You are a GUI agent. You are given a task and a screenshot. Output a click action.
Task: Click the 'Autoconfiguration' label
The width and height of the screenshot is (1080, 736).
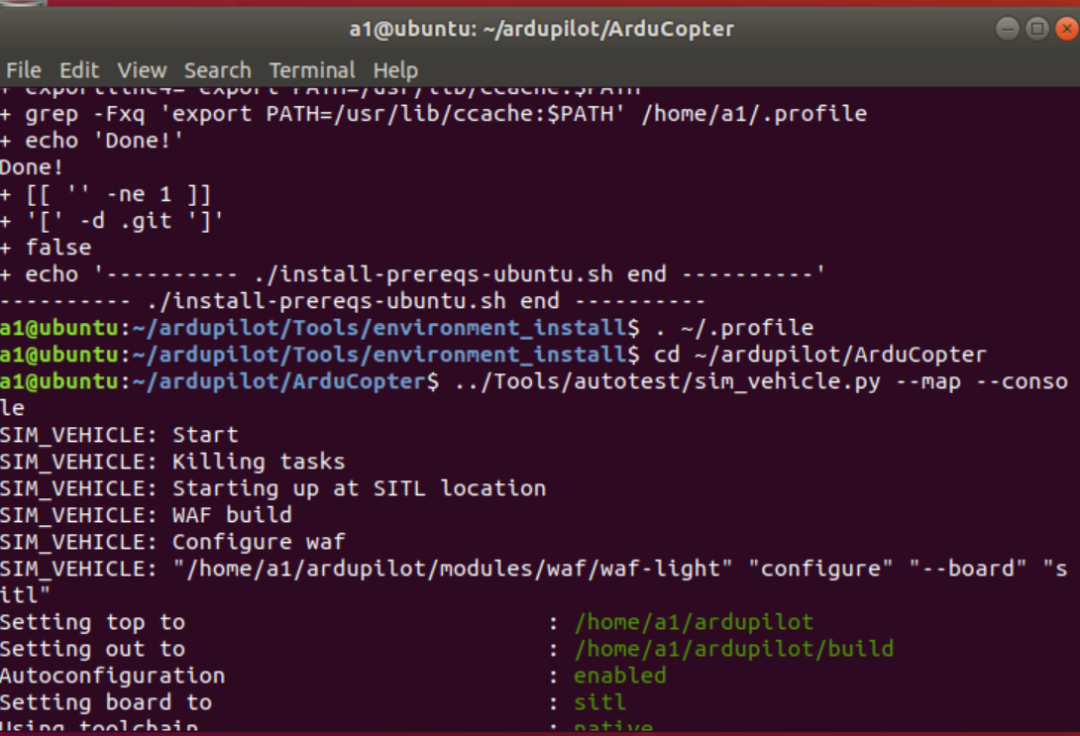tap(112, 677)
